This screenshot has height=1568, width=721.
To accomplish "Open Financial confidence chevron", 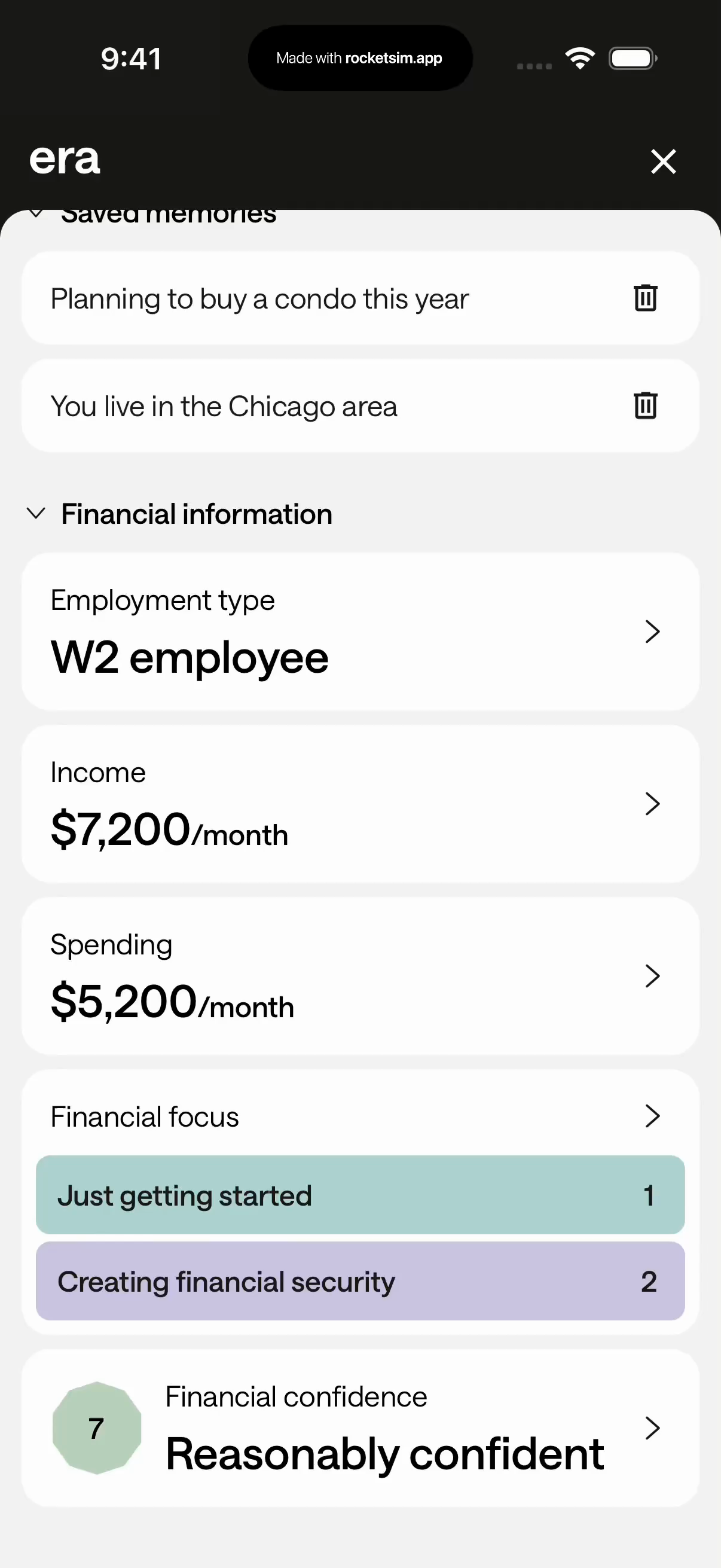I will (652, 1427).
